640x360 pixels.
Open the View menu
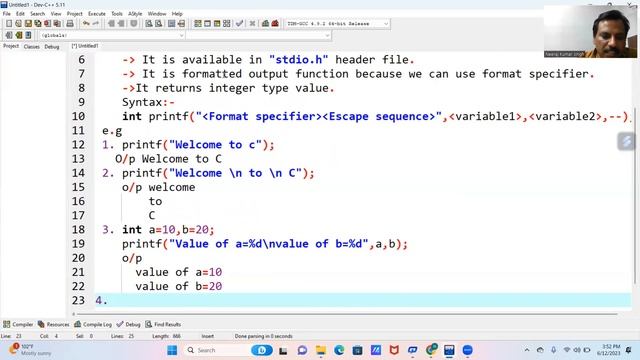(56, 13)
